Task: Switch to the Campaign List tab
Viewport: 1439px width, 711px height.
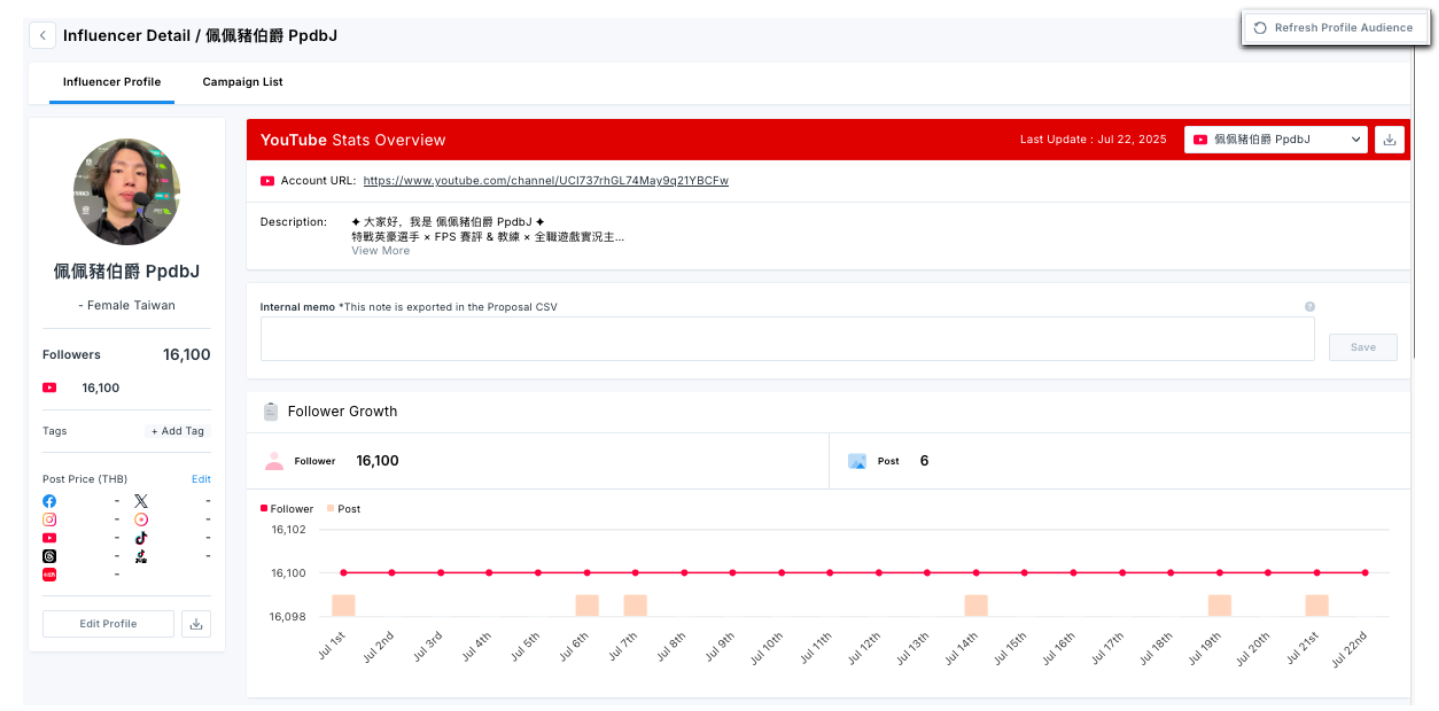Action: pyautogui.click(x=242, y=82)
